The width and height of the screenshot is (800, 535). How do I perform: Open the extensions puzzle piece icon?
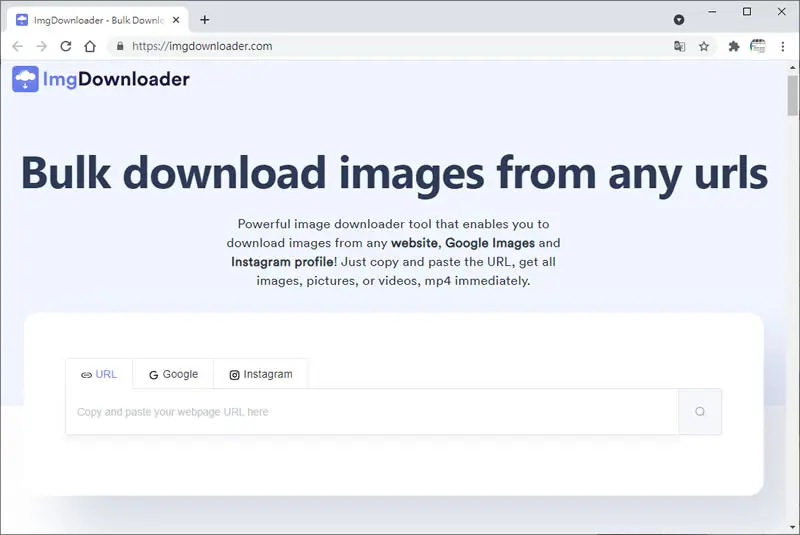click(x=734, y=46)
